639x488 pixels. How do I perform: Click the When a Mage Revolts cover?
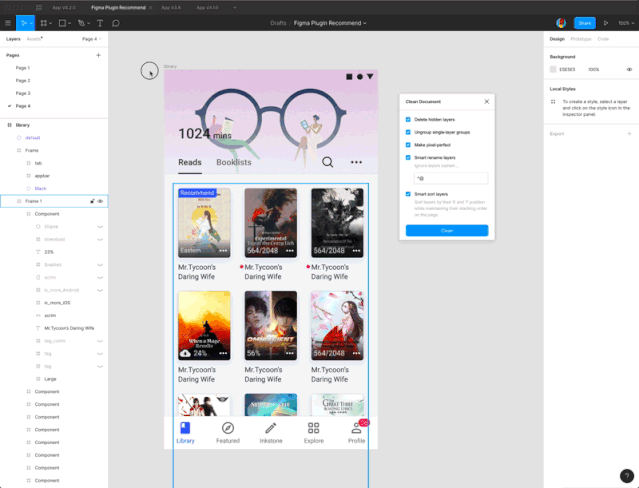(204, 325)
